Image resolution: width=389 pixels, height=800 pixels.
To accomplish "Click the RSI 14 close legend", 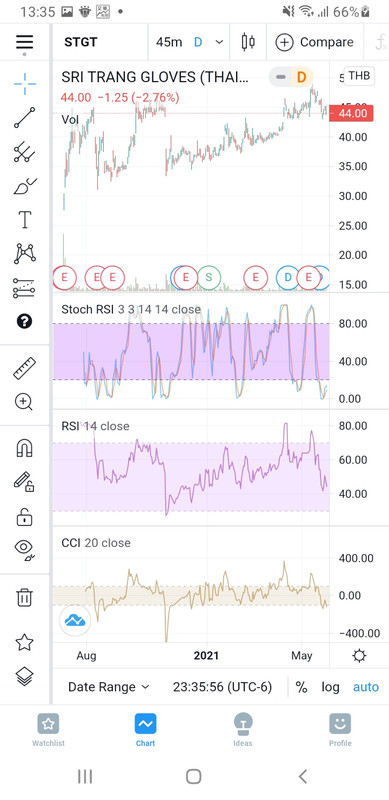I will (x=95, y=426).
